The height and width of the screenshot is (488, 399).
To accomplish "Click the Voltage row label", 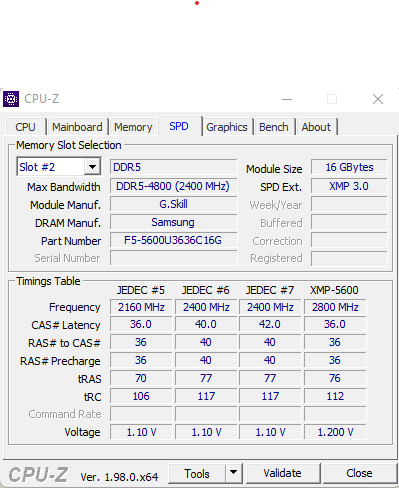I will click(82, 432).
